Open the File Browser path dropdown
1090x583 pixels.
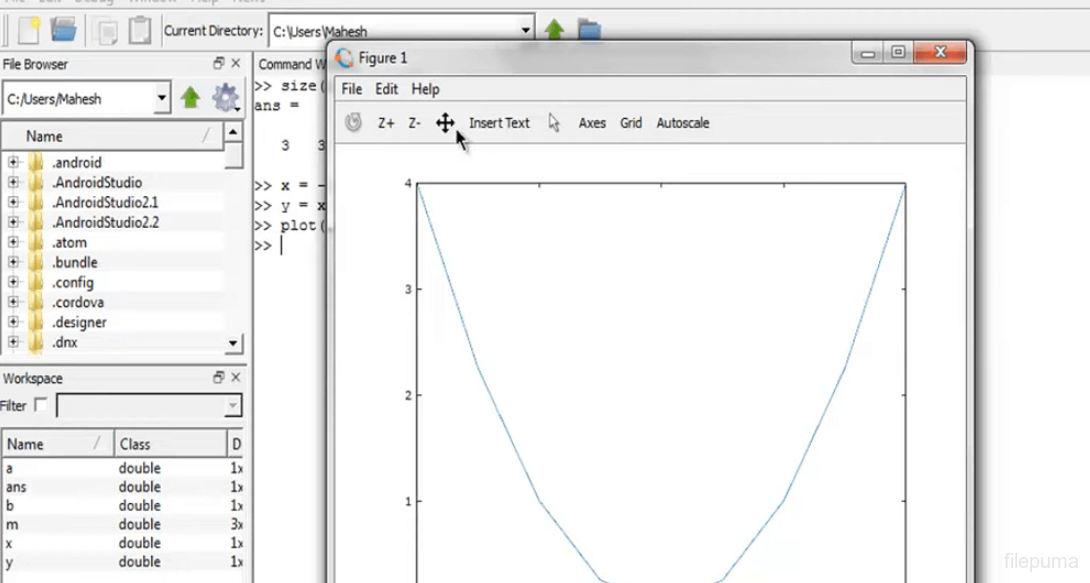point(161,98)
